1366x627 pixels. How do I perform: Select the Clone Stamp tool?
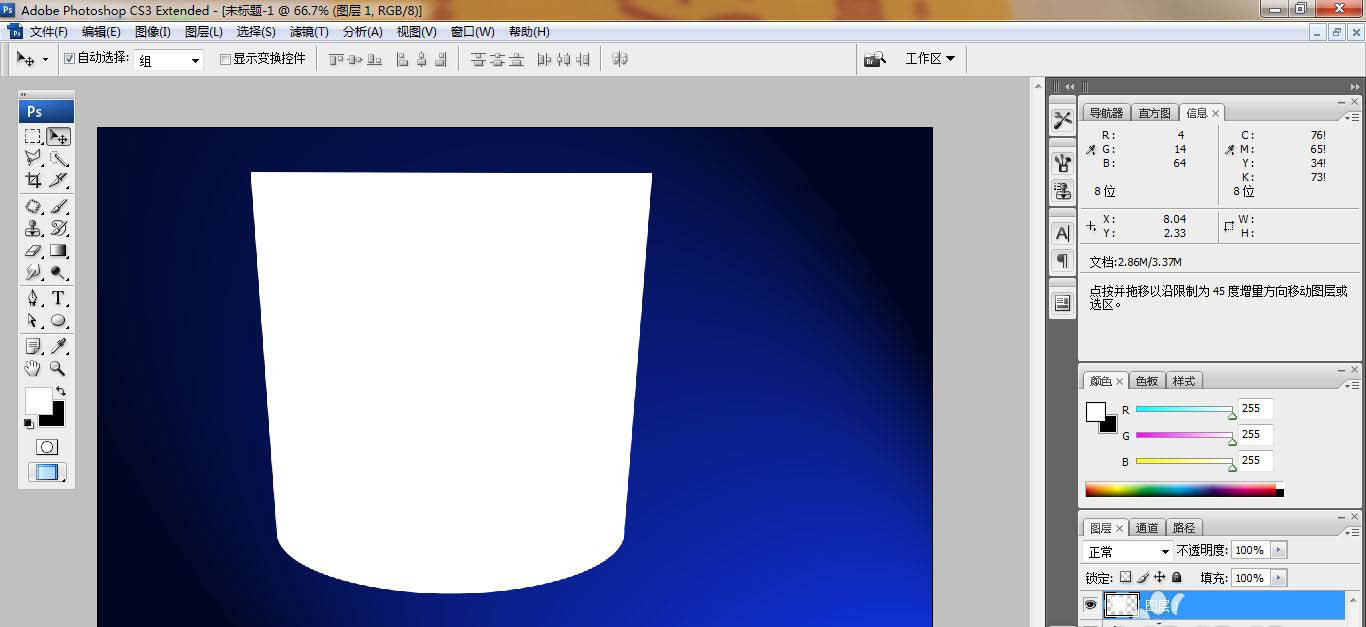[33, 229]
